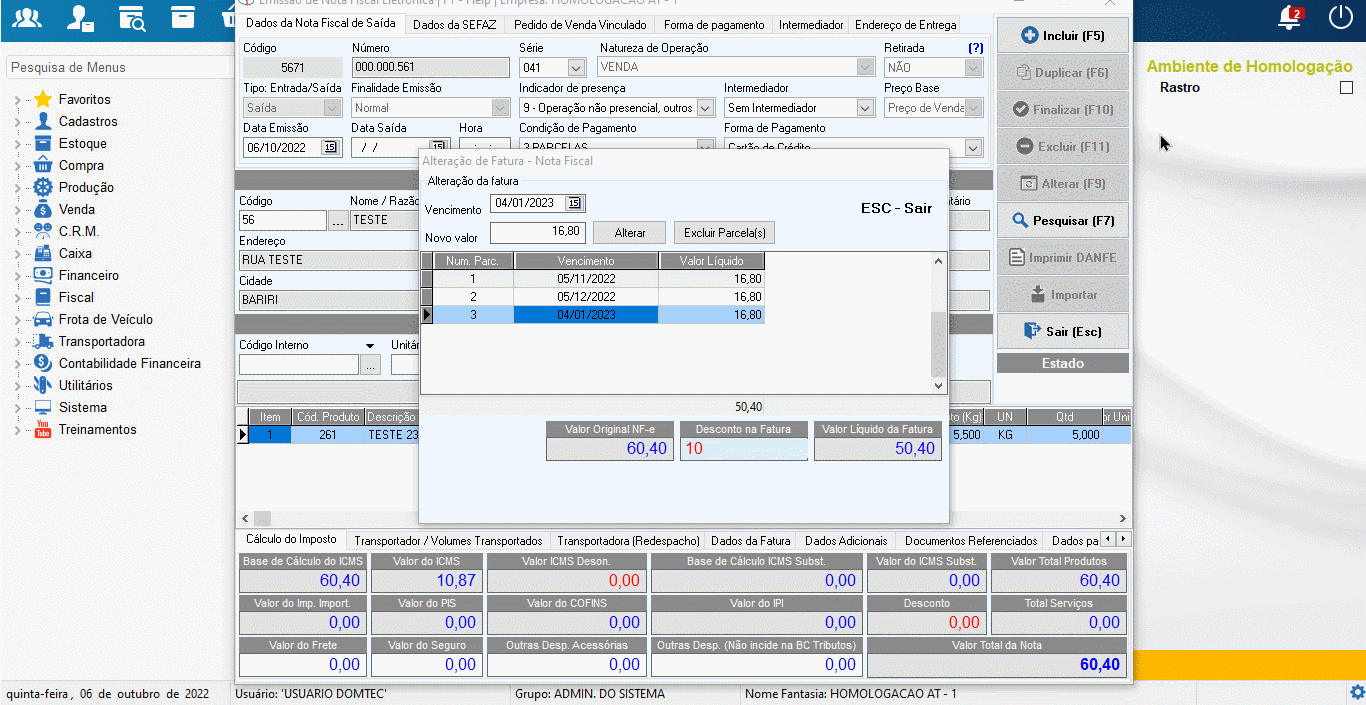Screen dimensions: 1366x705
Task: Click product code 261 in items grid
Action: click(327, 435)
